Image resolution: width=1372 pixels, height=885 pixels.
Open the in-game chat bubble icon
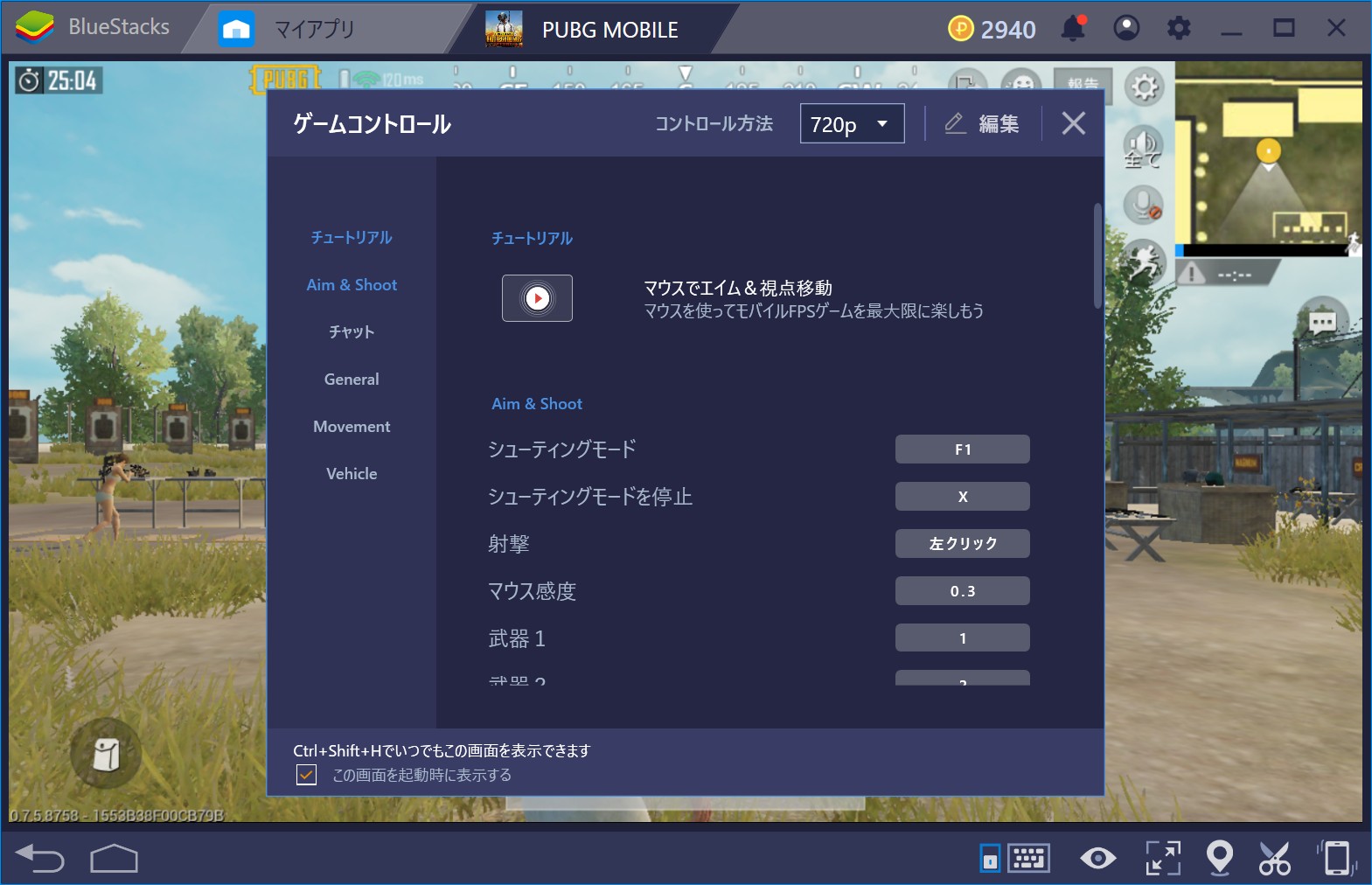pos(1321,323)
